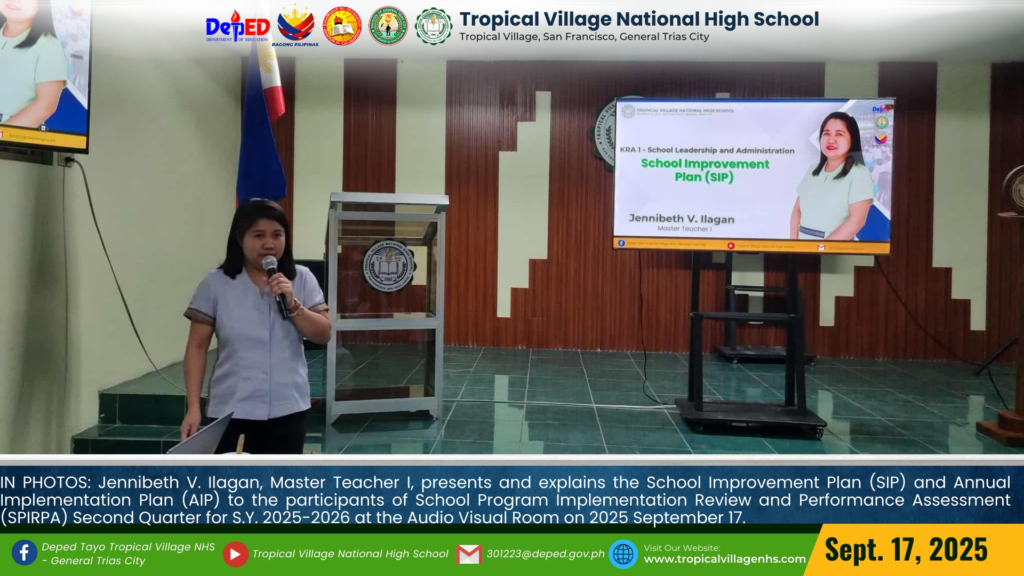Click the Facebook icon in the footer

[x=24, y=553]
